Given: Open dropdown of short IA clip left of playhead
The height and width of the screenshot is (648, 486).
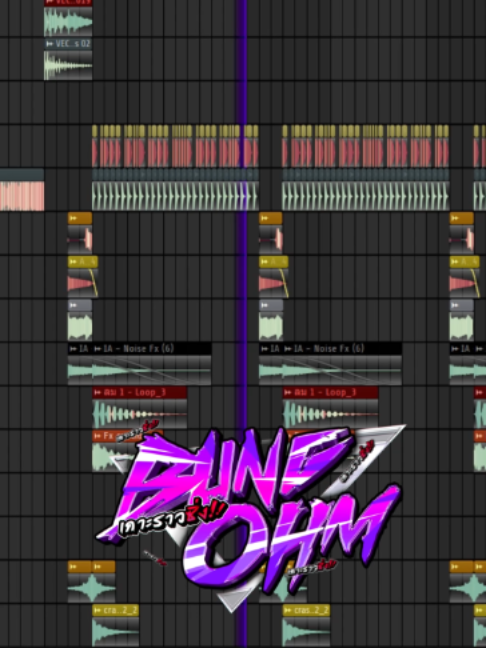Looking at the screenshot, I should pyautogui.click(x=74, y=349).
